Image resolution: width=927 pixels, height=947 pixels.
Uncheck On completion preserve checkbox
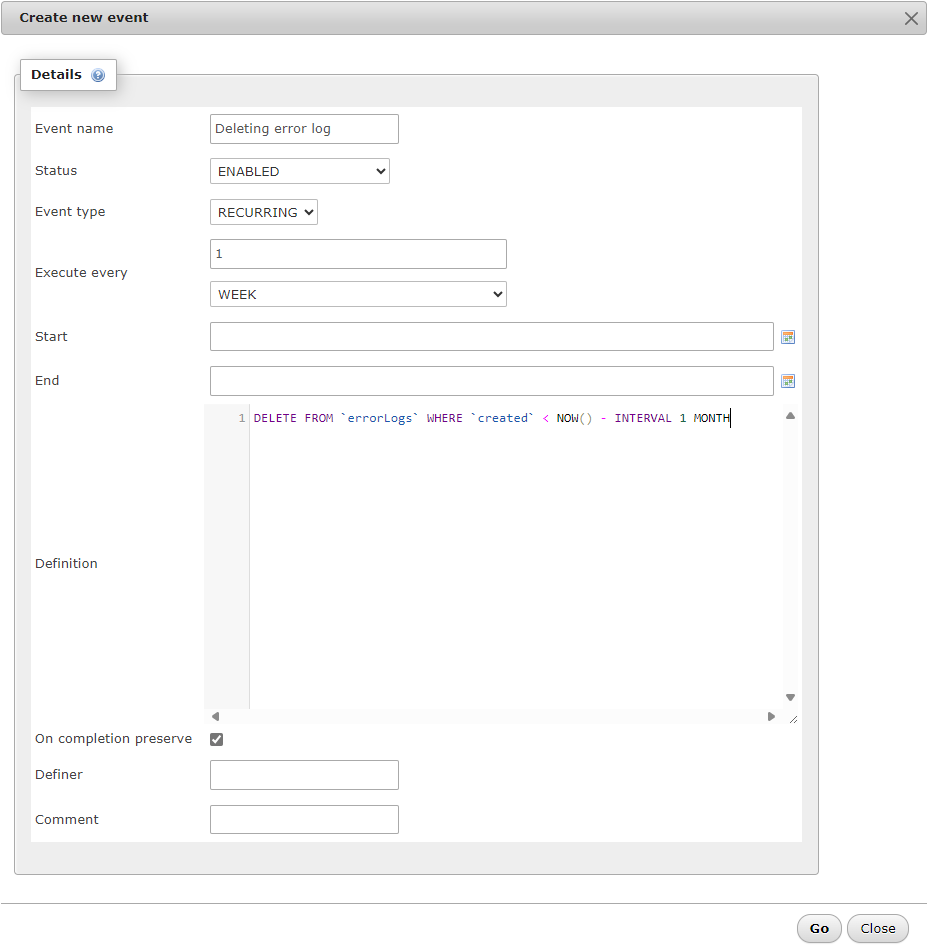[217, 740]
